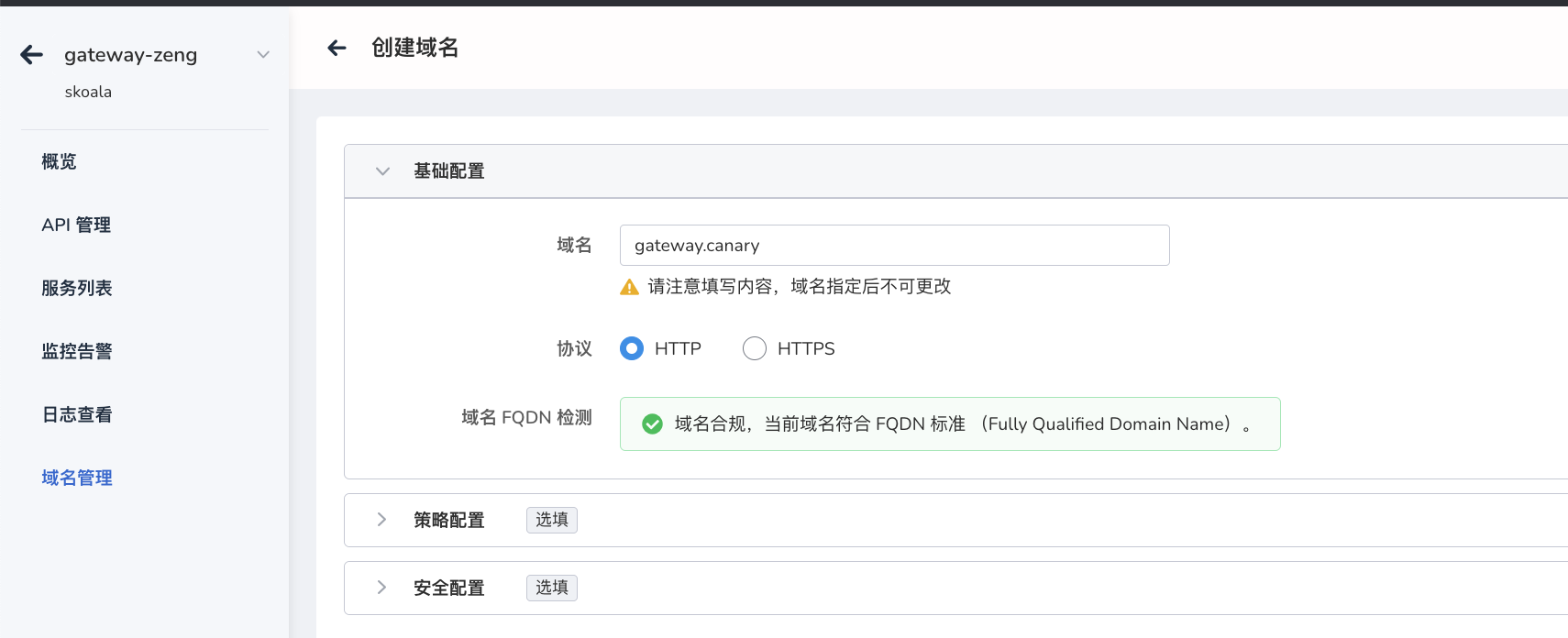1568x638 pixels.
Task: Click the back arrow beside gateway-zeng
Action: (x=32, y=55)
